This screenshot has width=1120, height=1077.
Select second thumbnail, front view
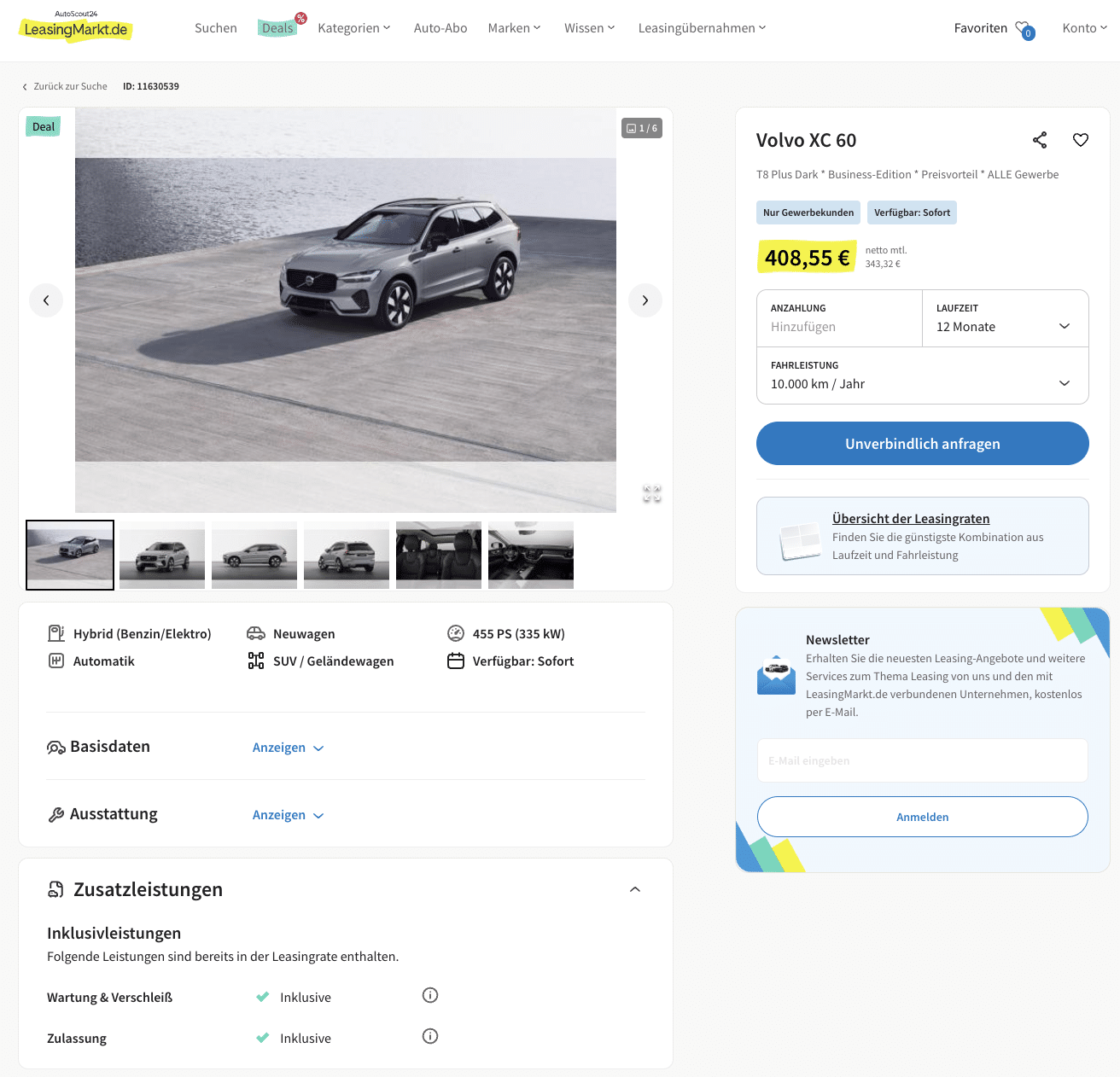(x=162, y=555)
